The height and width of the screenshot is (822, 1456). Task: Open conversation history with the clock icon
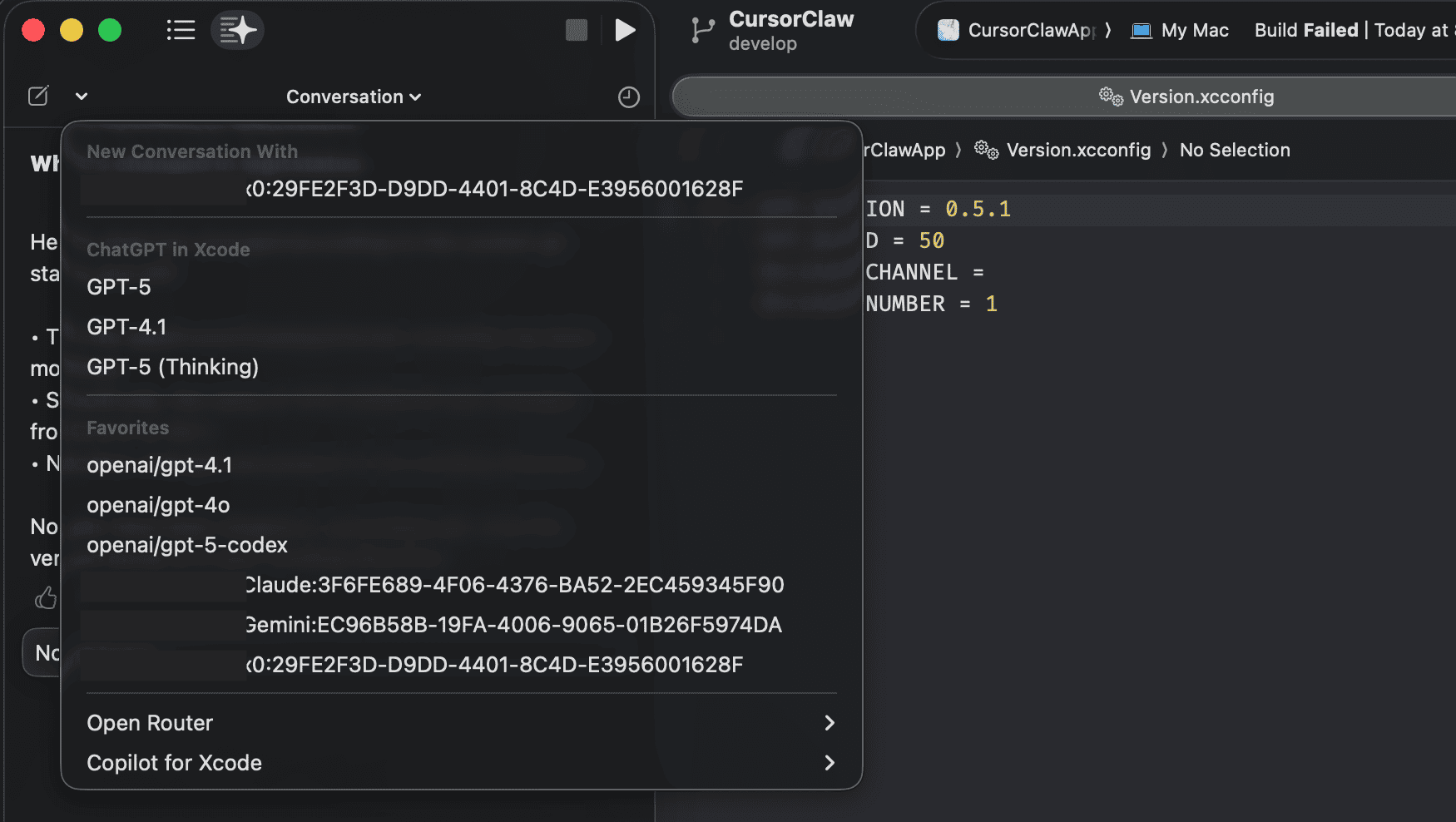[x=629, y=97]
